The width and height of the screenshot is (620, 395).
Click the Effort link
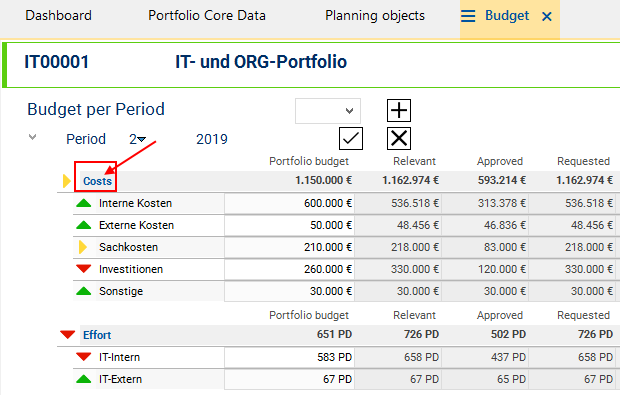click(97, 335)
